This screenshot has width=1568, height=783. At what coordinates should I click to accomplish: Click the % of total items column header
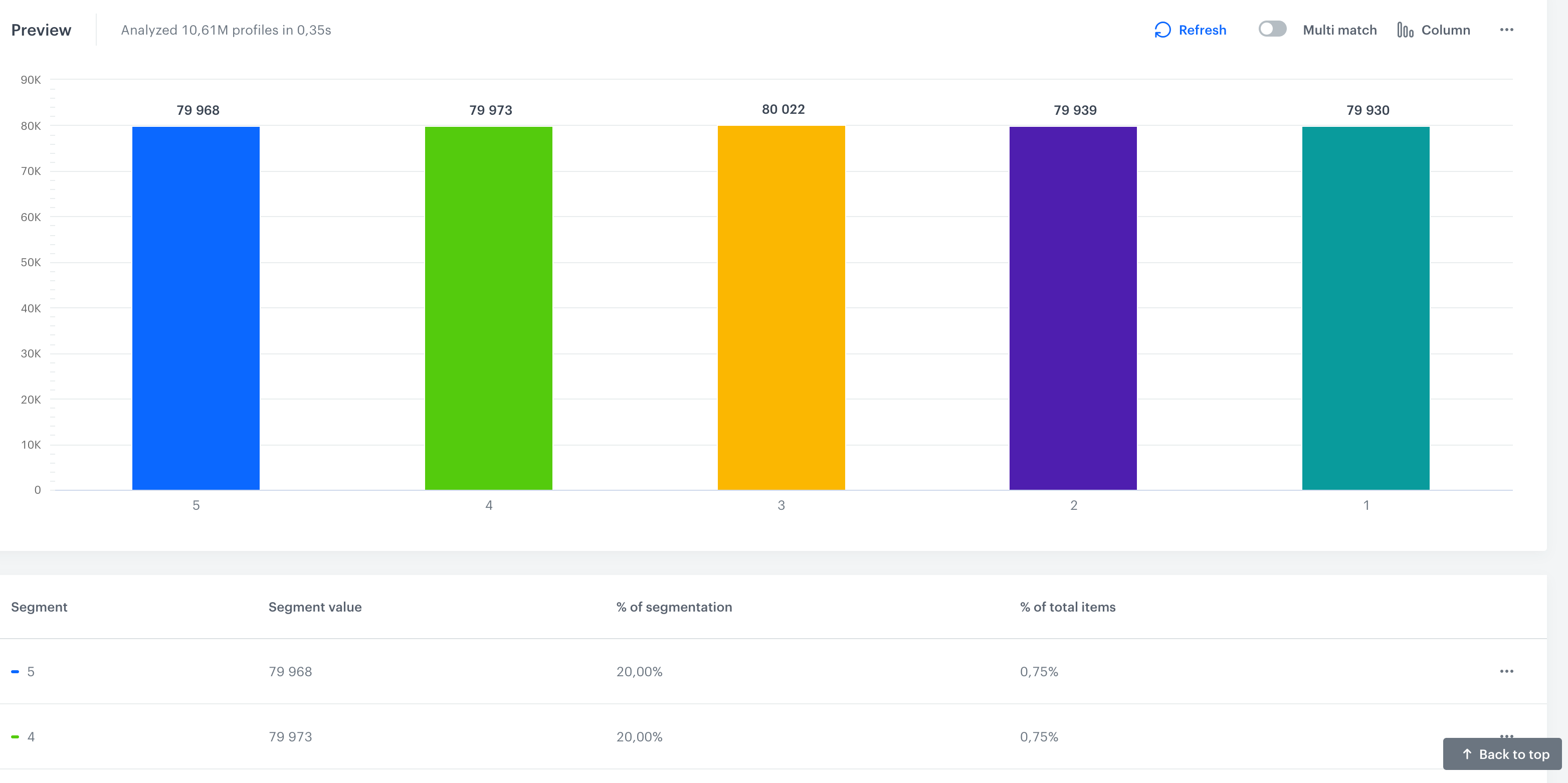pos(1067,607)
